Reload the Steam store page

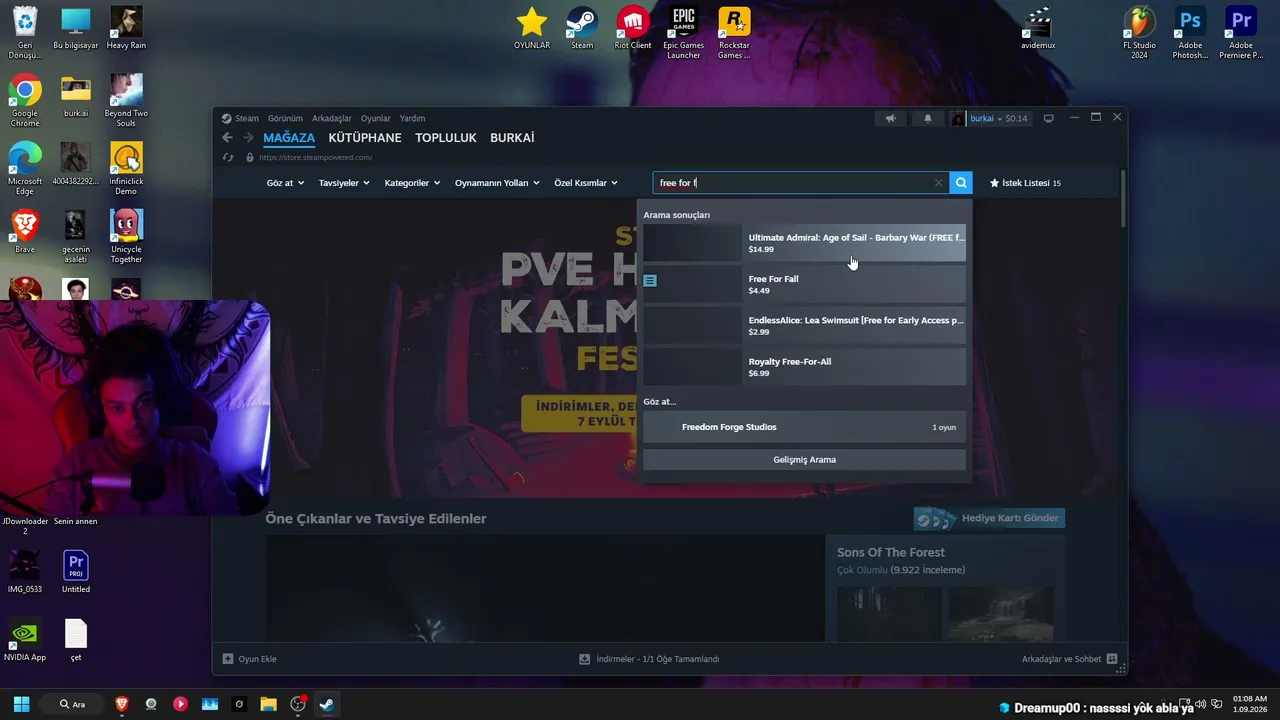228,157
